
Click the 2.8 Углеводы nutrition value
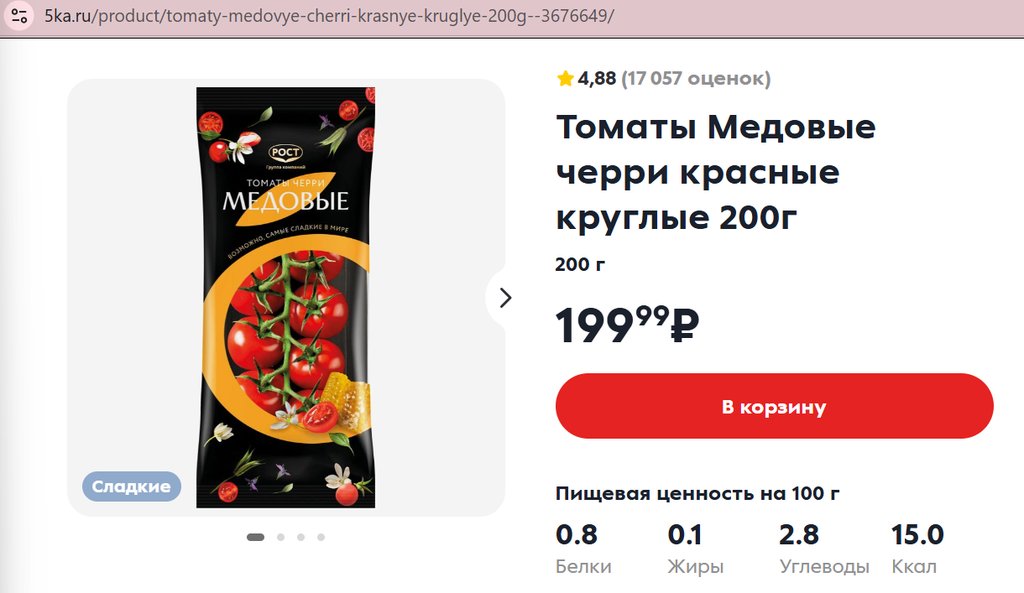click(799, 535)
